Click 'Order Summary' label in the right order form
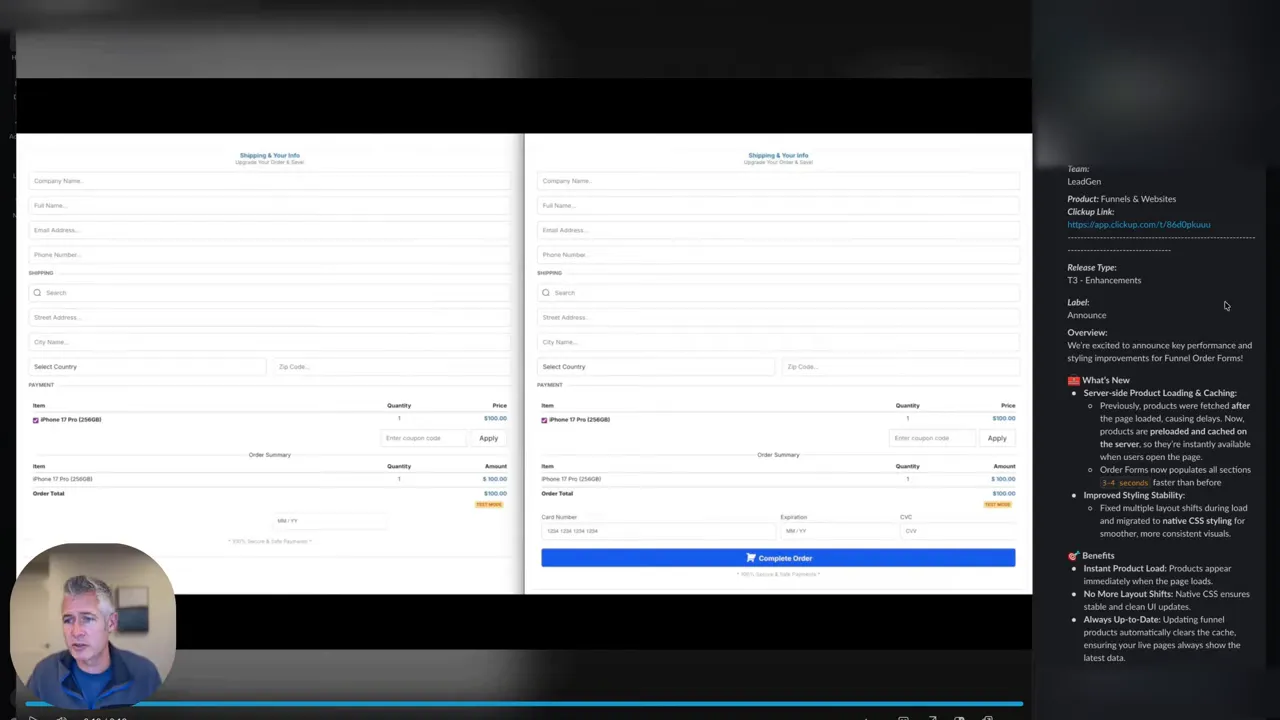Viewport: 1280px width, 720px height. (x=778, y=455)
